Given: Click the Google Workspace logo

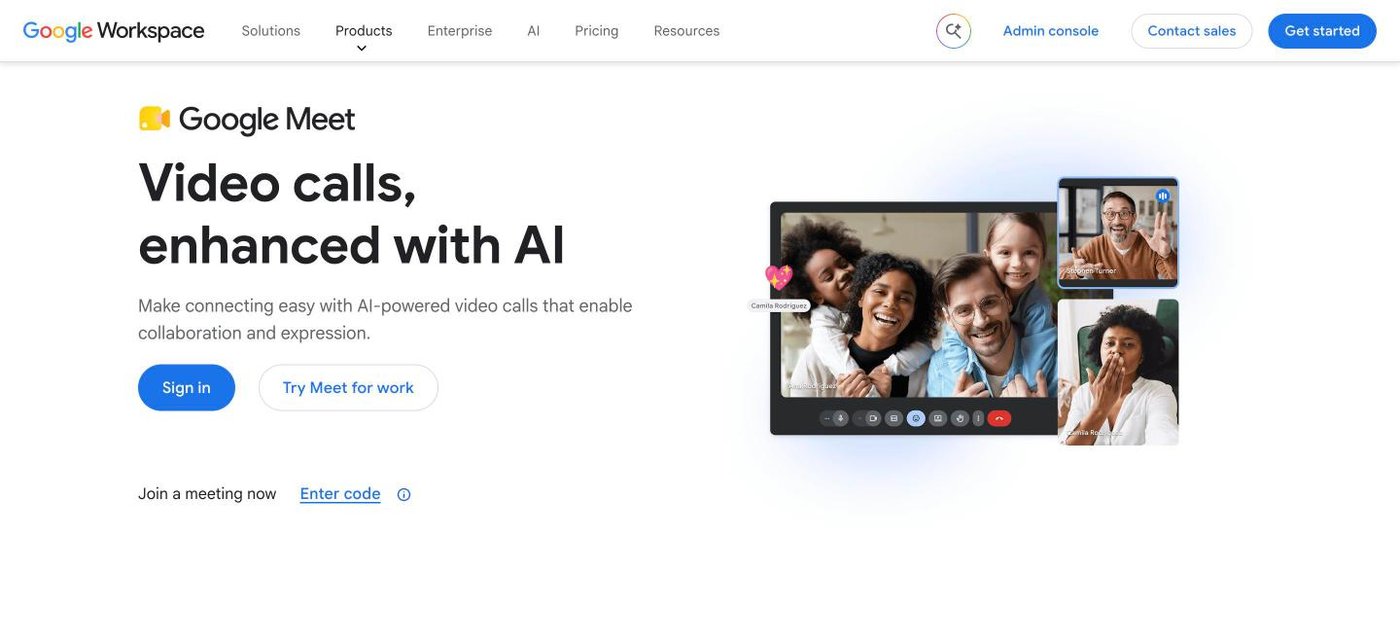Looking at the screenshot, I should click(114, 31).
